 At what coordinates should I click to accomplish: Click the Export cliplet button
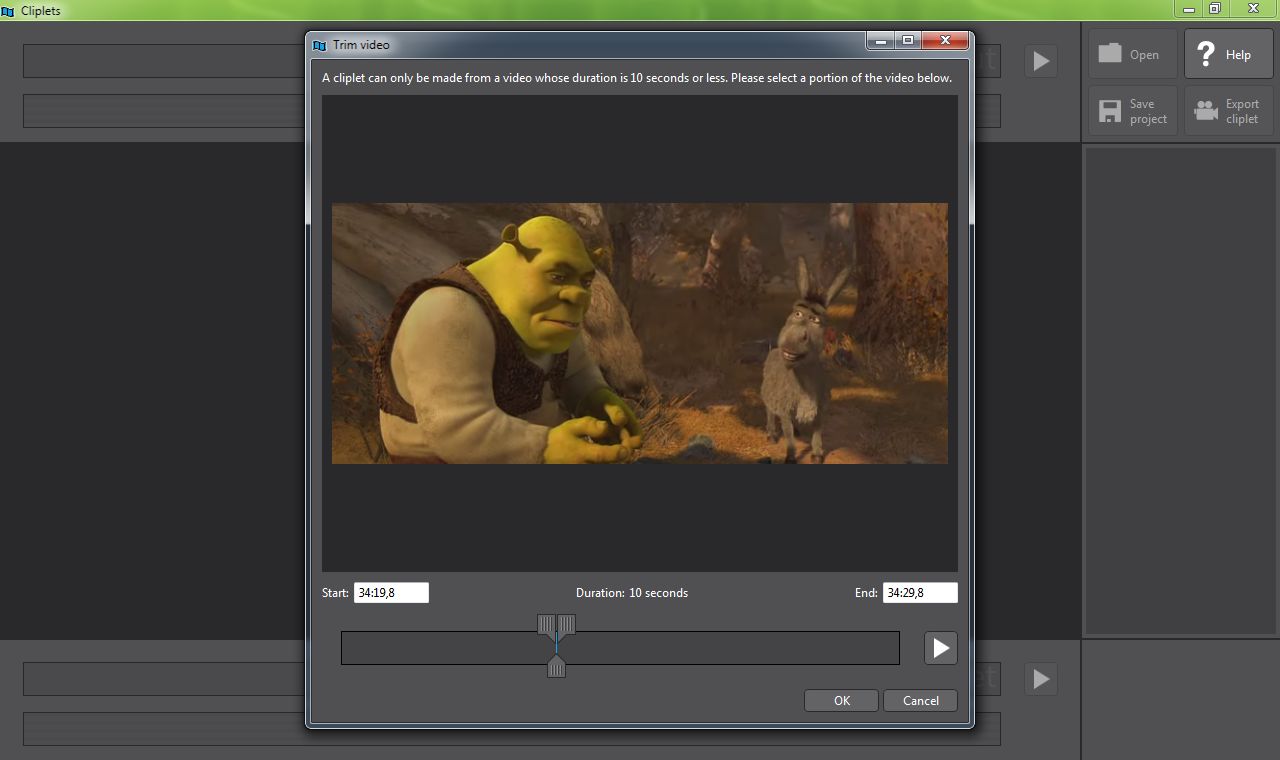coord(1228,110)
